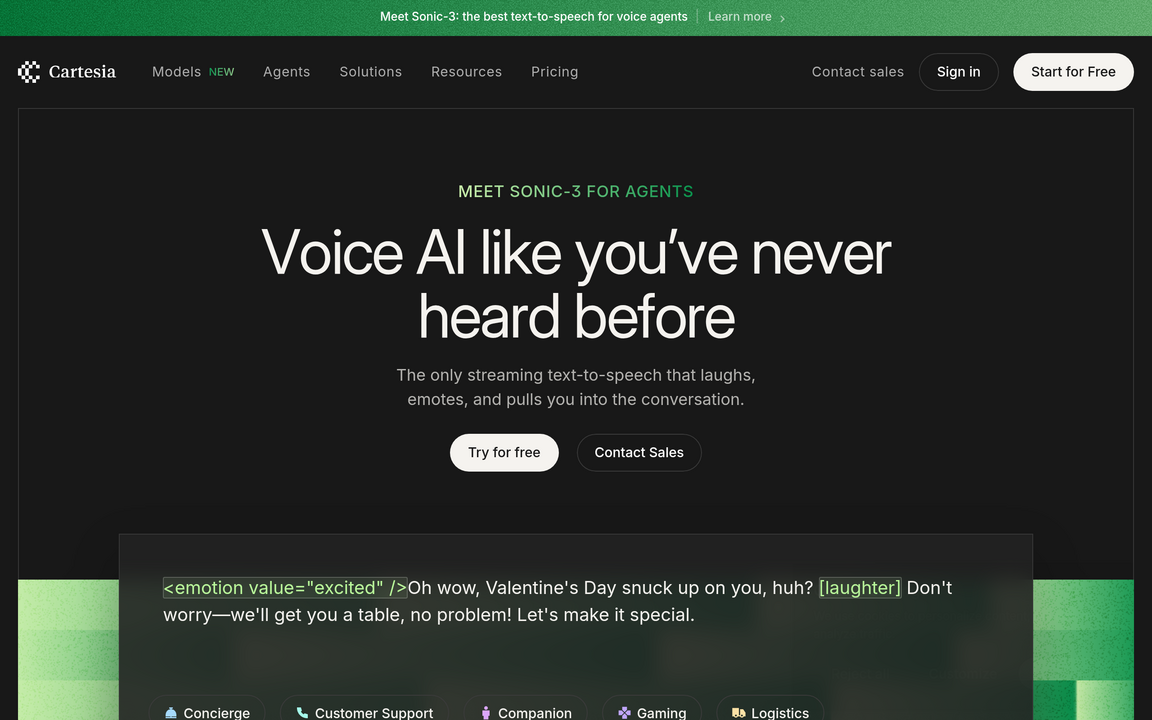This screenshot has height=720, width=1152.
Task: Click the Companion person icon
Action: pyautogui.click(x=486, y=713)
